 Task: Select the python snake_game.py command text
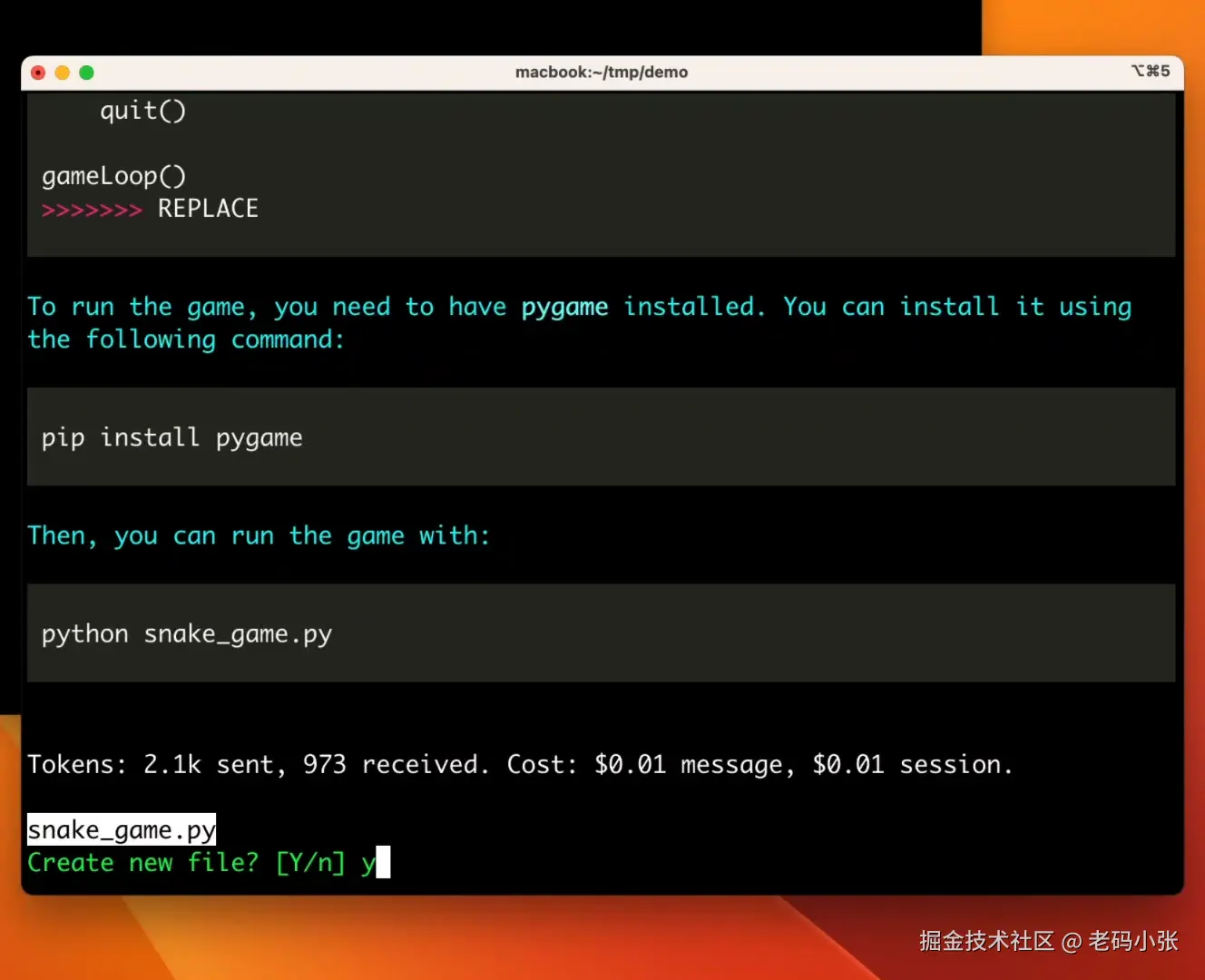click(x=186, y=633)
